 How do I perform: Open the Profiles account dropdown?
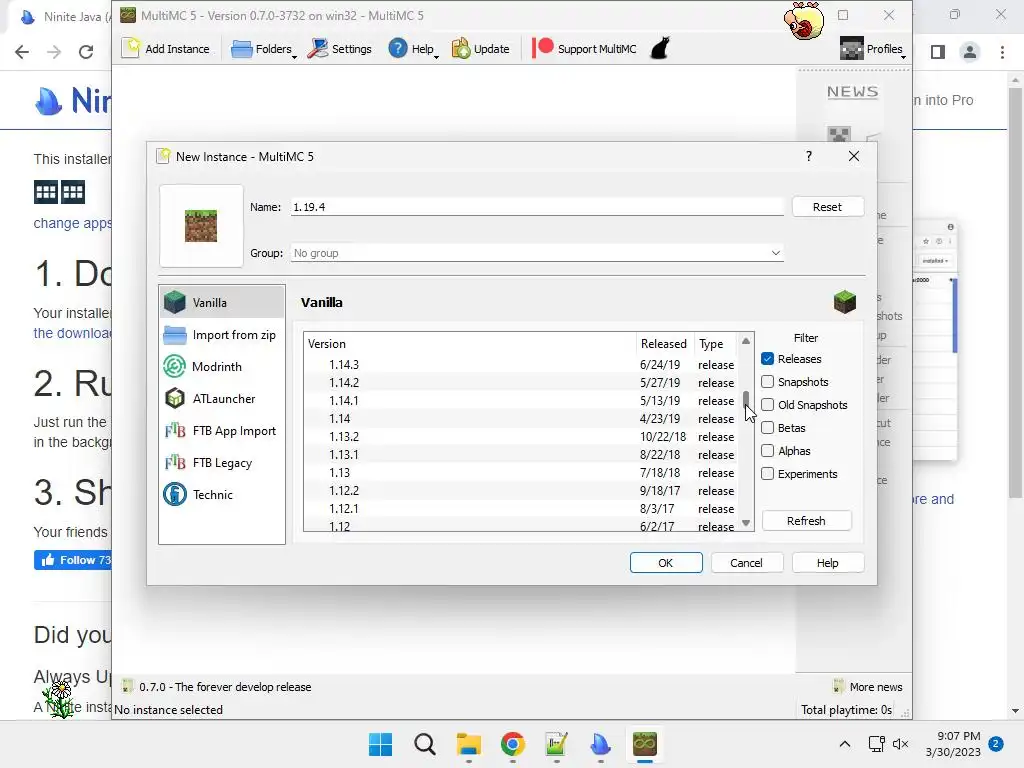tap(872, 48)
